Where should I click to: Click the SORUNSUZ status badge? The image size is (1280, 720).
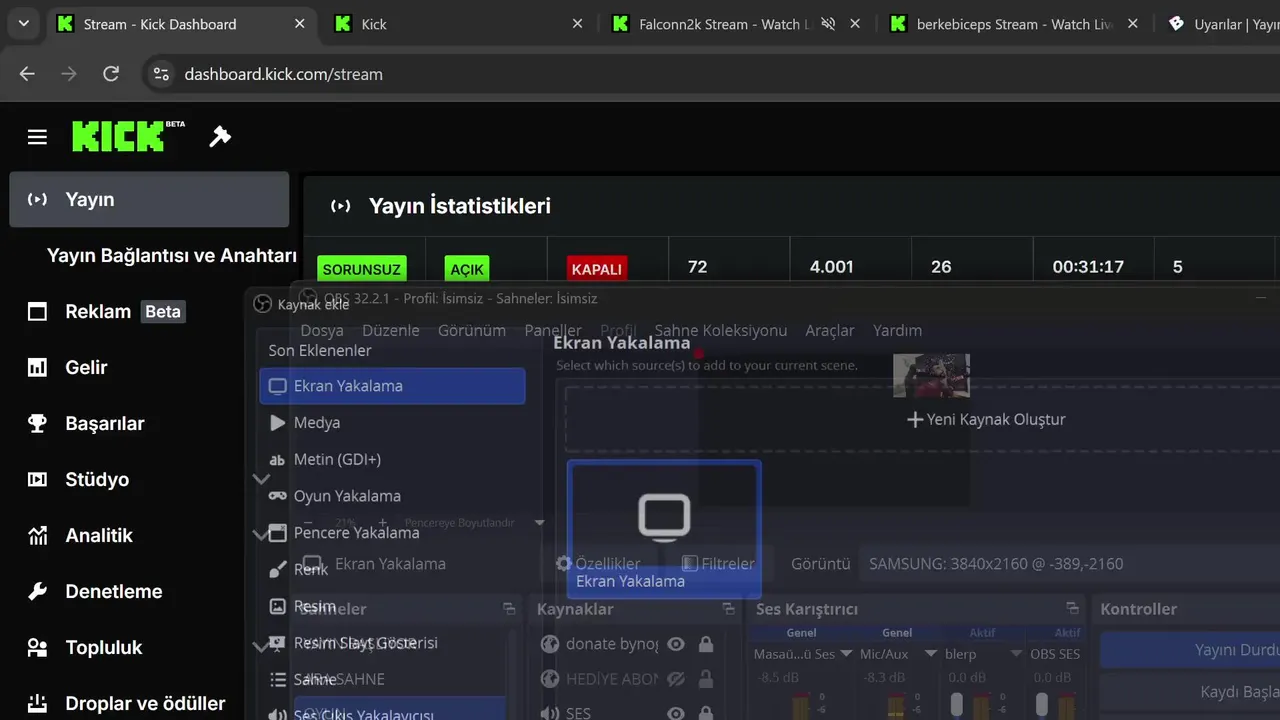pyautogui.click(x=362, y=269)
